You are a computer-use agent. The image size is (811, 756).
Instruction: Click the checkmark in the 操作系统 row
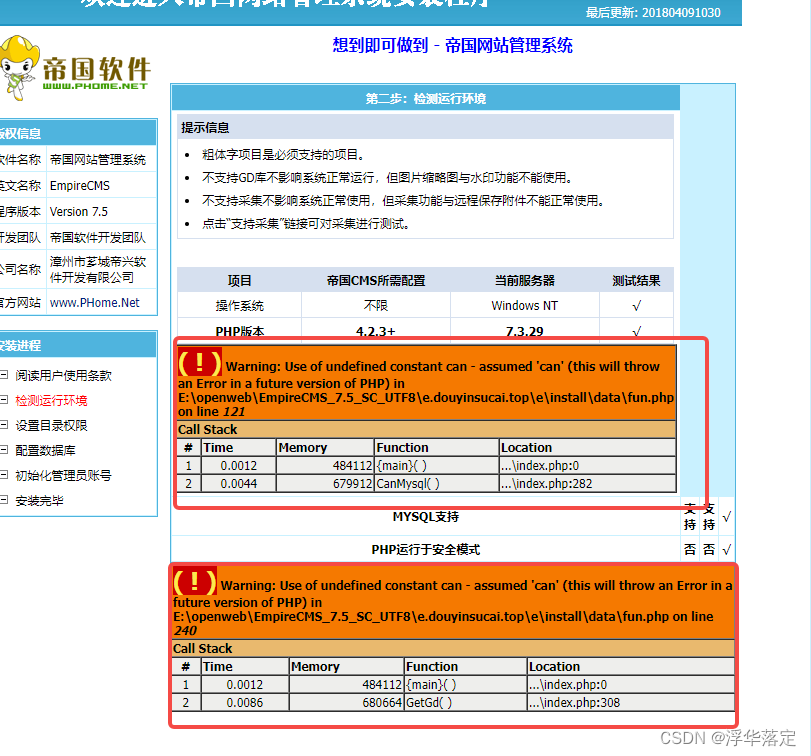coord(637,306)
